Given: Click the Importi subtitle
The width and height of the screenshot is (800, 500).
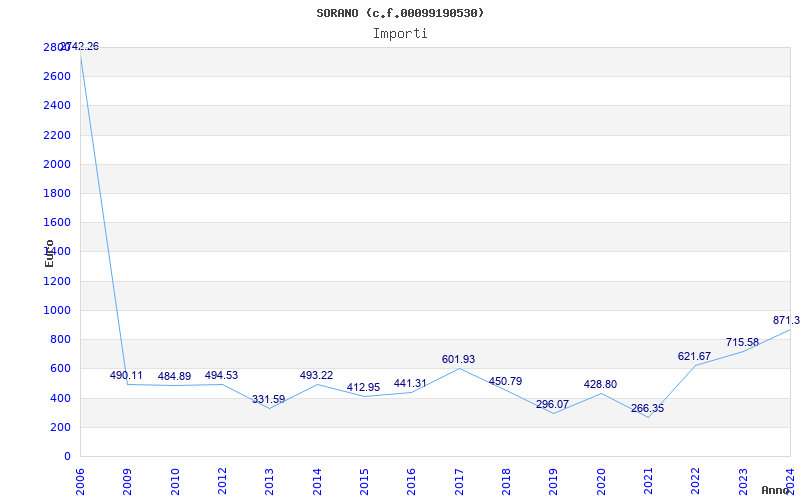Looking at the screenshot, I should coord(400,34).
